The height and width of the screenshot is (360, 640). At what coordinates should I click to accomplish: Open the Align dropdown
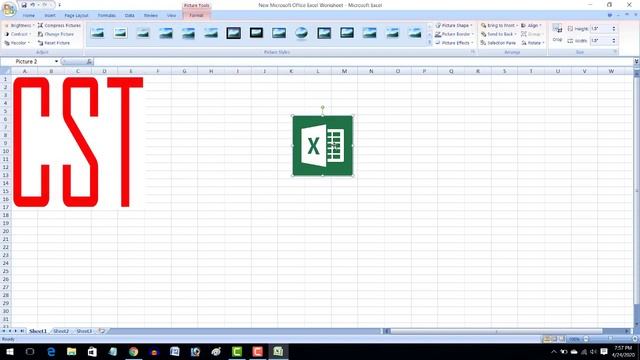531,25
